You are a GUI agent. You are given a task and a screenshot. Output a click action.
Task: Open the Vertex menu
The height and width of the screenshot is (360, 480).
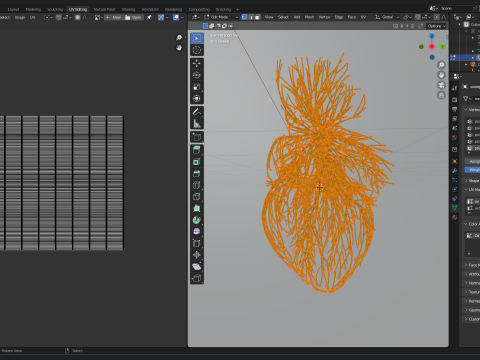(324, 17)
